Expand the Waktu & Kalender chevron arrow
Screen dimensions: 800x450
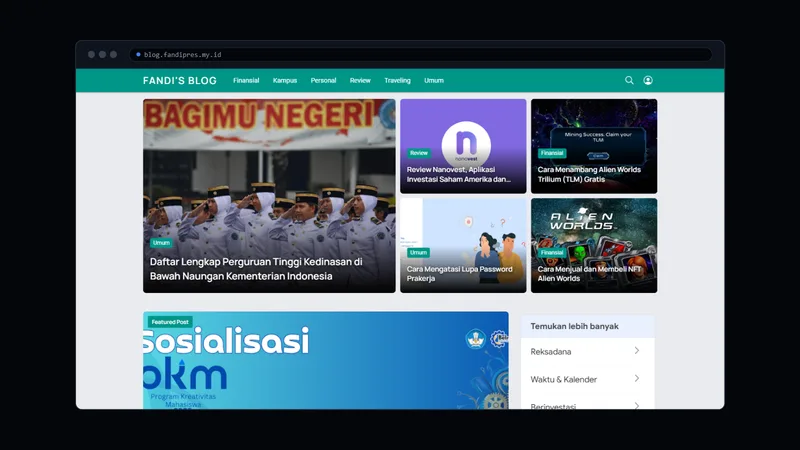coord(637,379)
